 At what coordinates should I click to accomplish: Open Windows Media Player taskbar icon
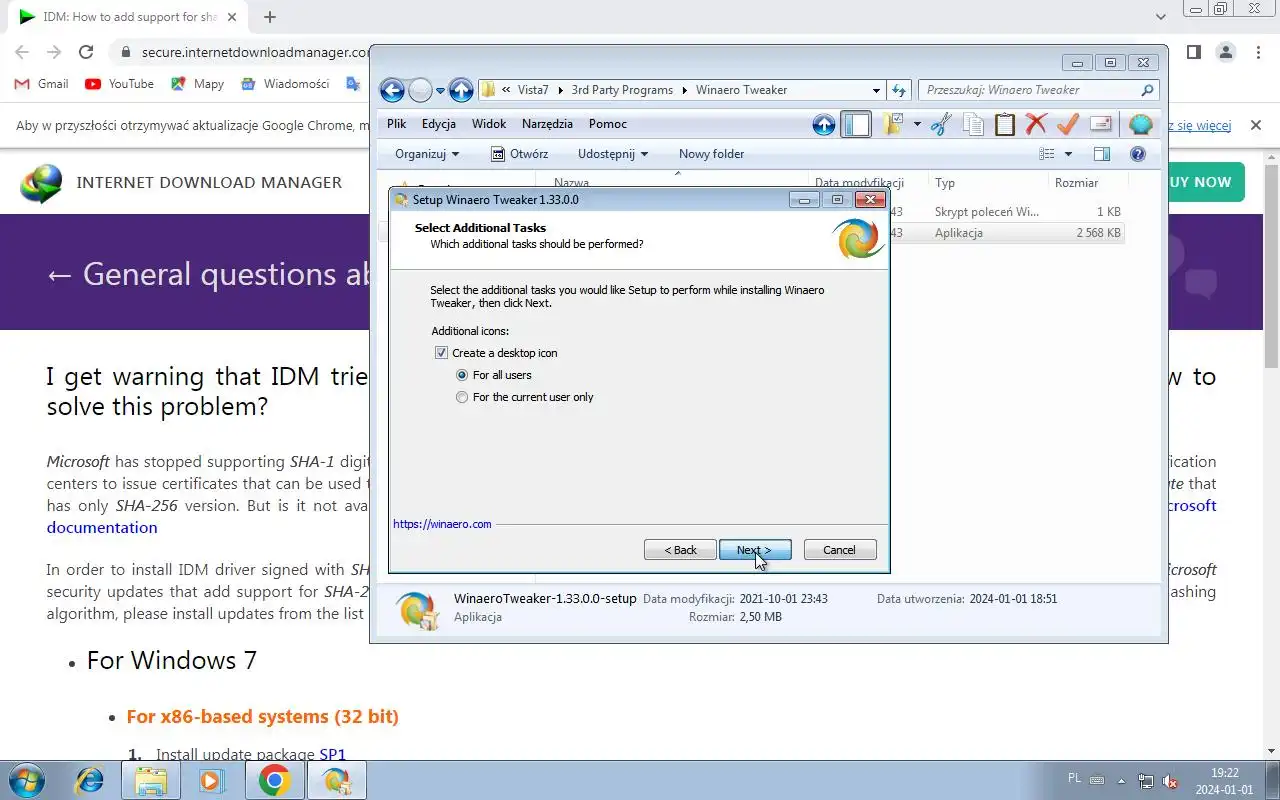[211, 780]
